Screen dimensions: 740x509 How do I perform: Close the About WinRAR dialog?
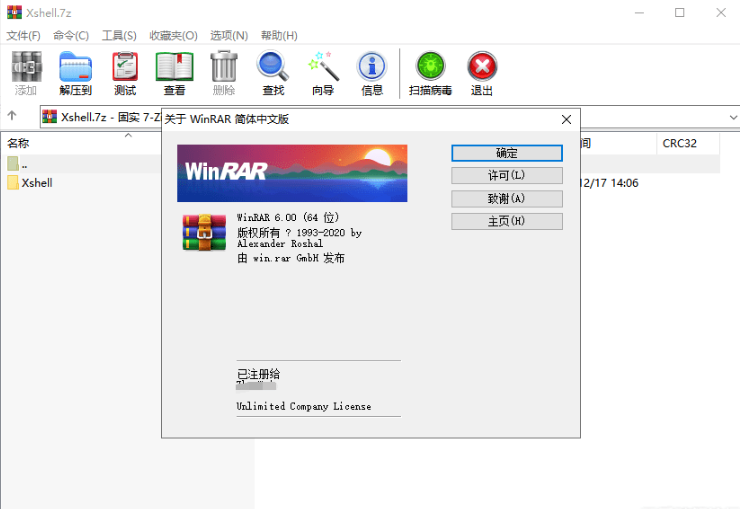click(x=566, y=119)
